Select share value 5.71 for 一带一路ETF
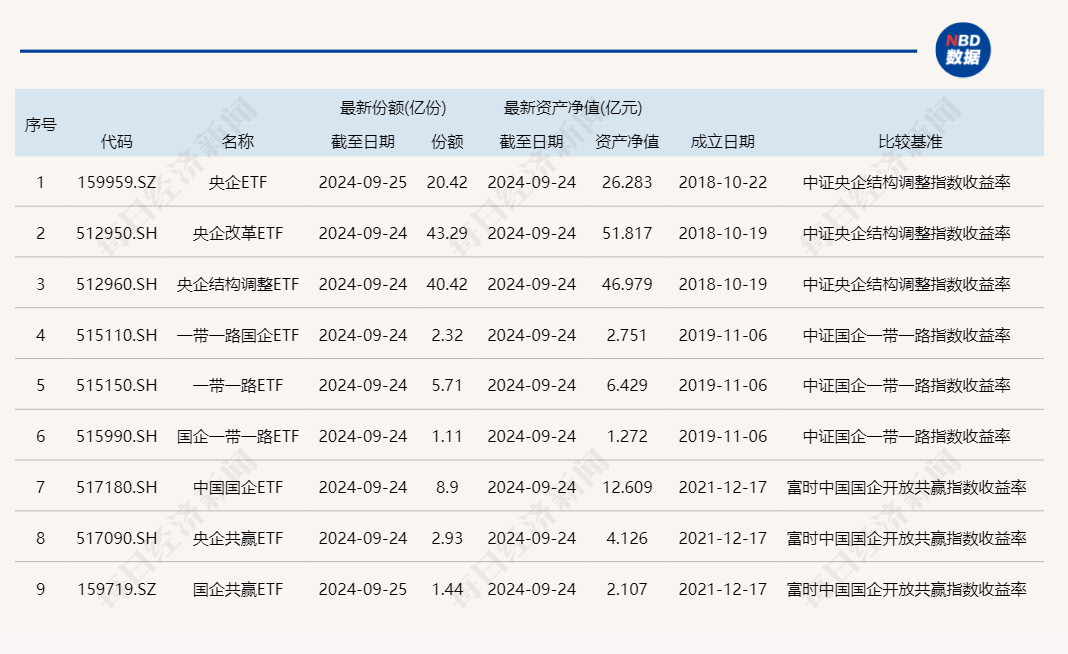This screenshot has height=654, width=1068. [x=447, y=386]
